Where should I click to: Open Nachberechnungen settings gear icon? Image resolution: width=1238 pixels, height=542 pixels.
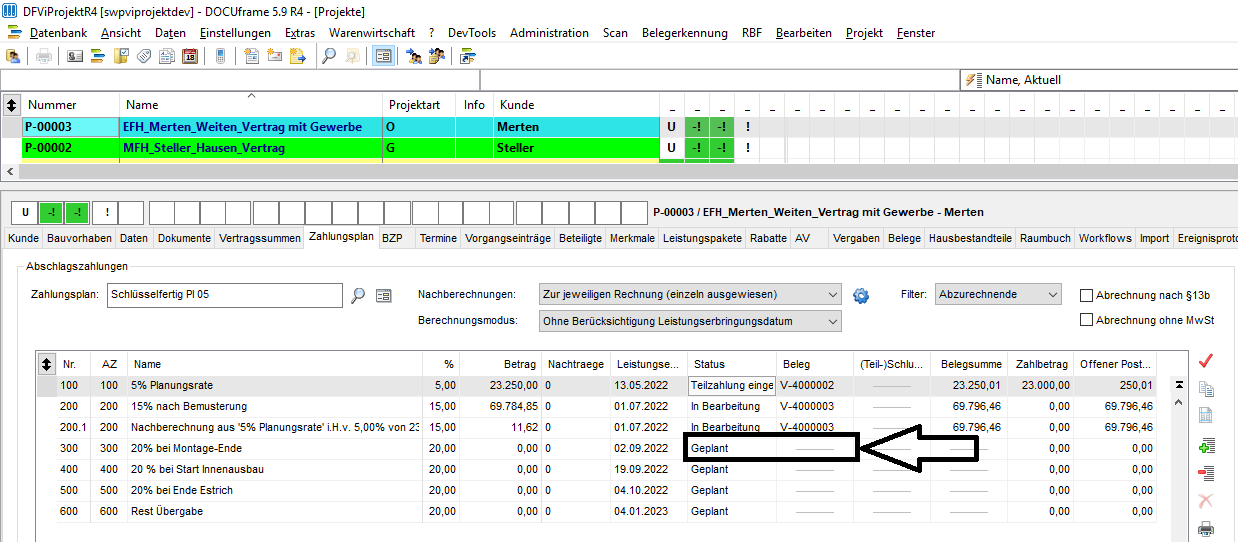tap(861, 295)
